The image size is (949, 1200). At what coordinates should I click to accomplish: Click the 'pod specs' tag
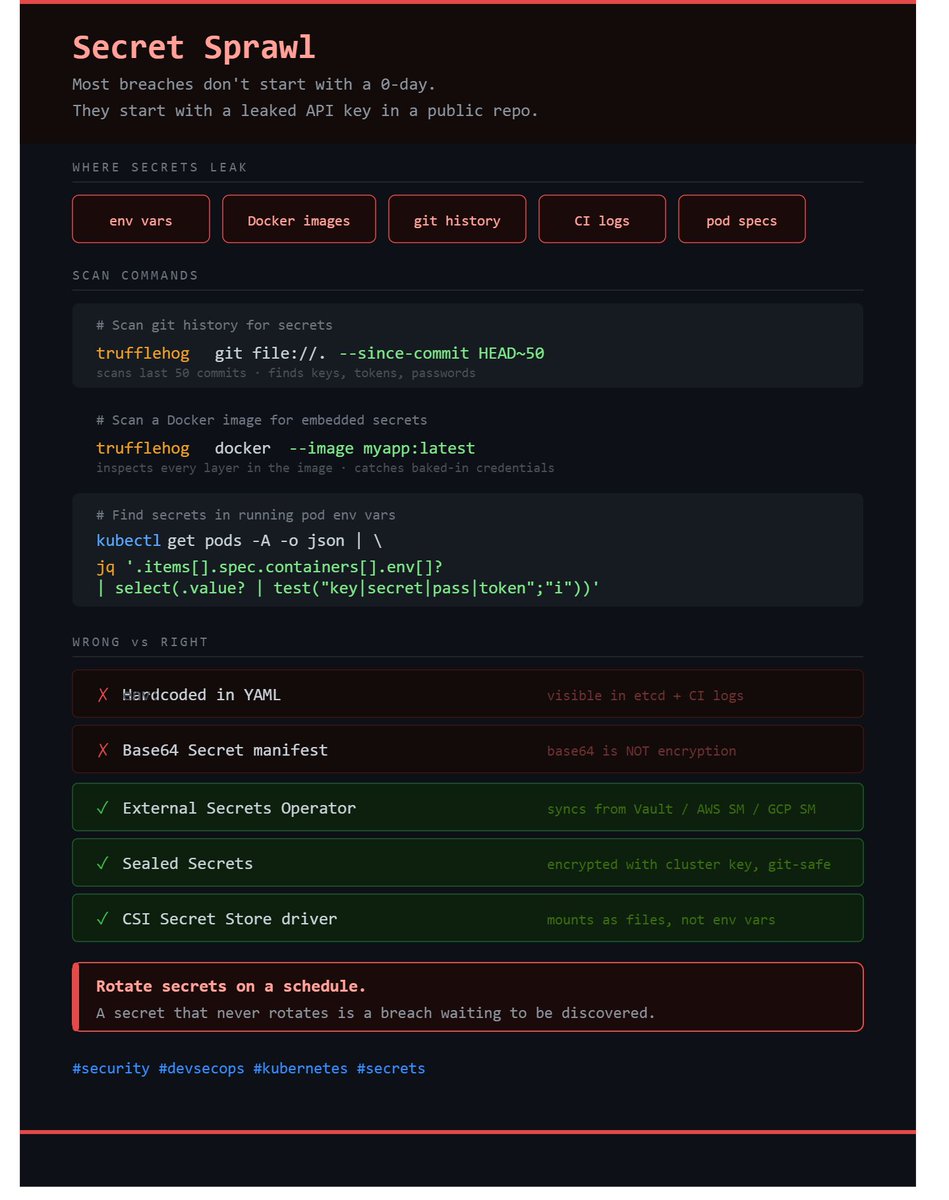click(741, 220)
